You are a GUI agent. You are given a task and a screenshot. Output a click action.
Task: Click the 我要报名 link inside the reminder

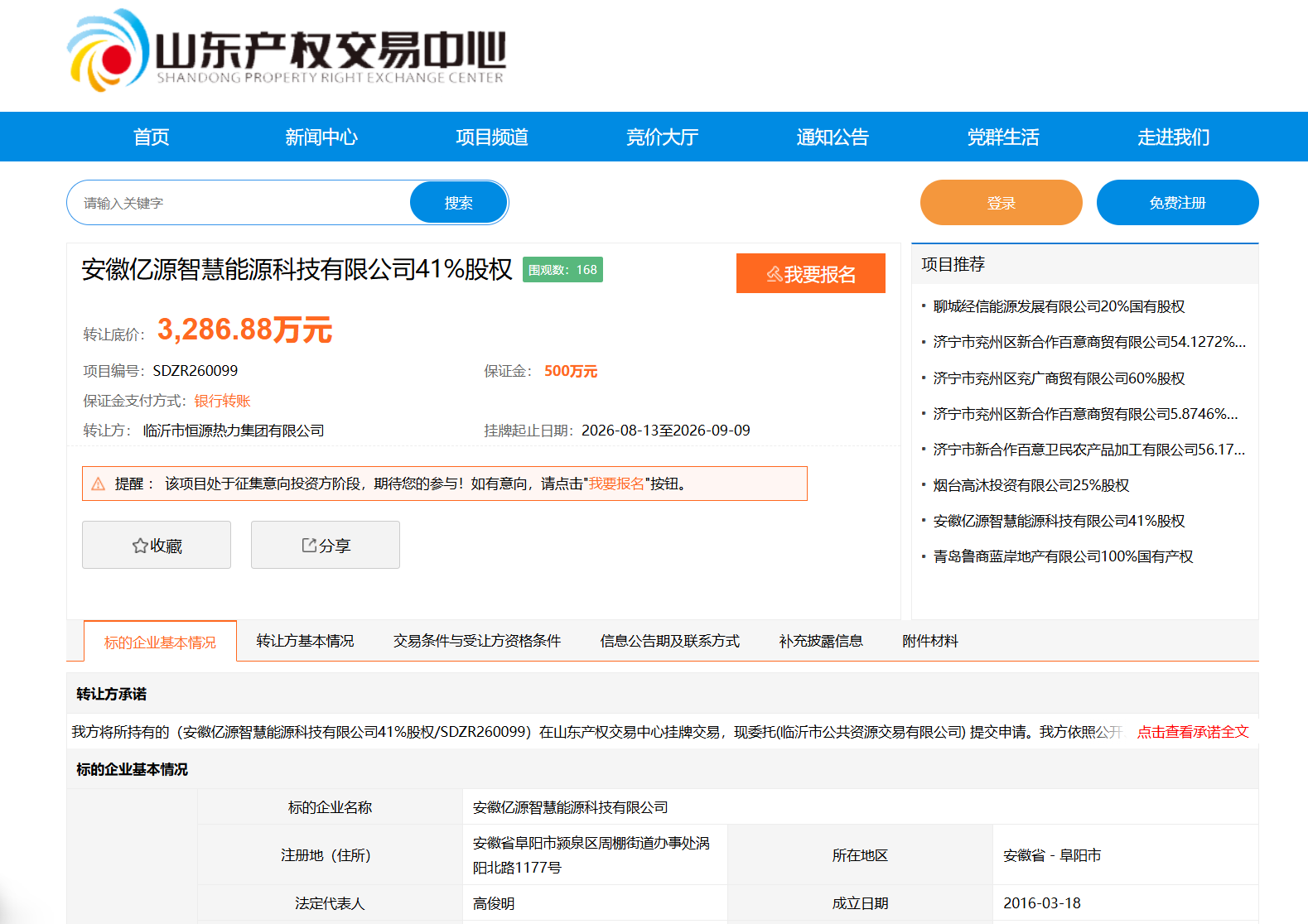616,484
